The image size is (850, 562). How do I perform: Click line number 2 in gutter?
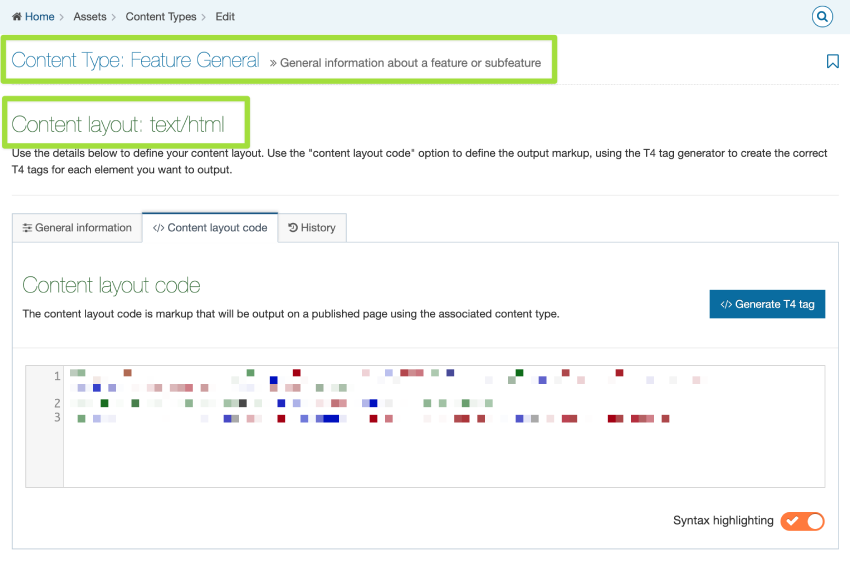[57, 403]
